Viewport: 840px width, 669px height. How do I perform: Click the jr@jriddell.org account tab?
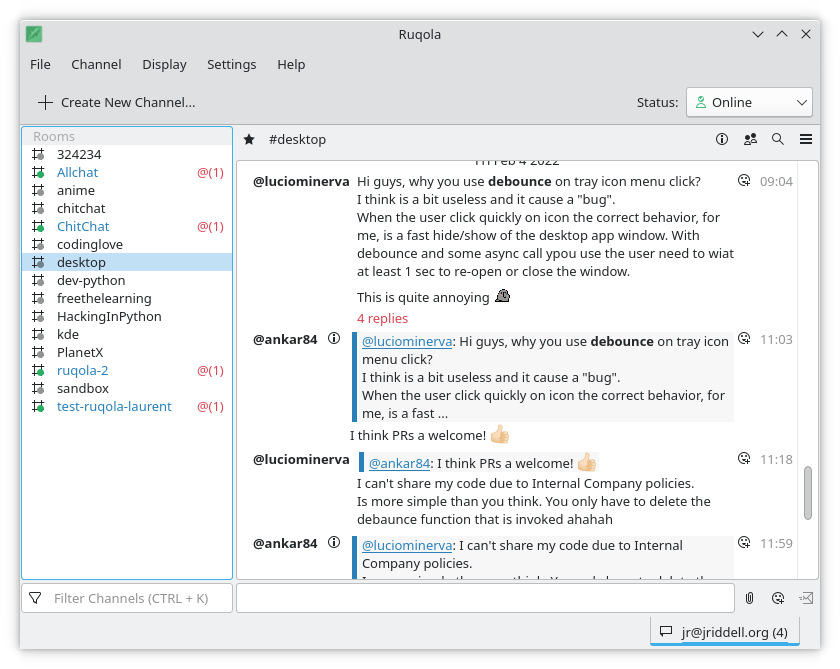(724, 632)
